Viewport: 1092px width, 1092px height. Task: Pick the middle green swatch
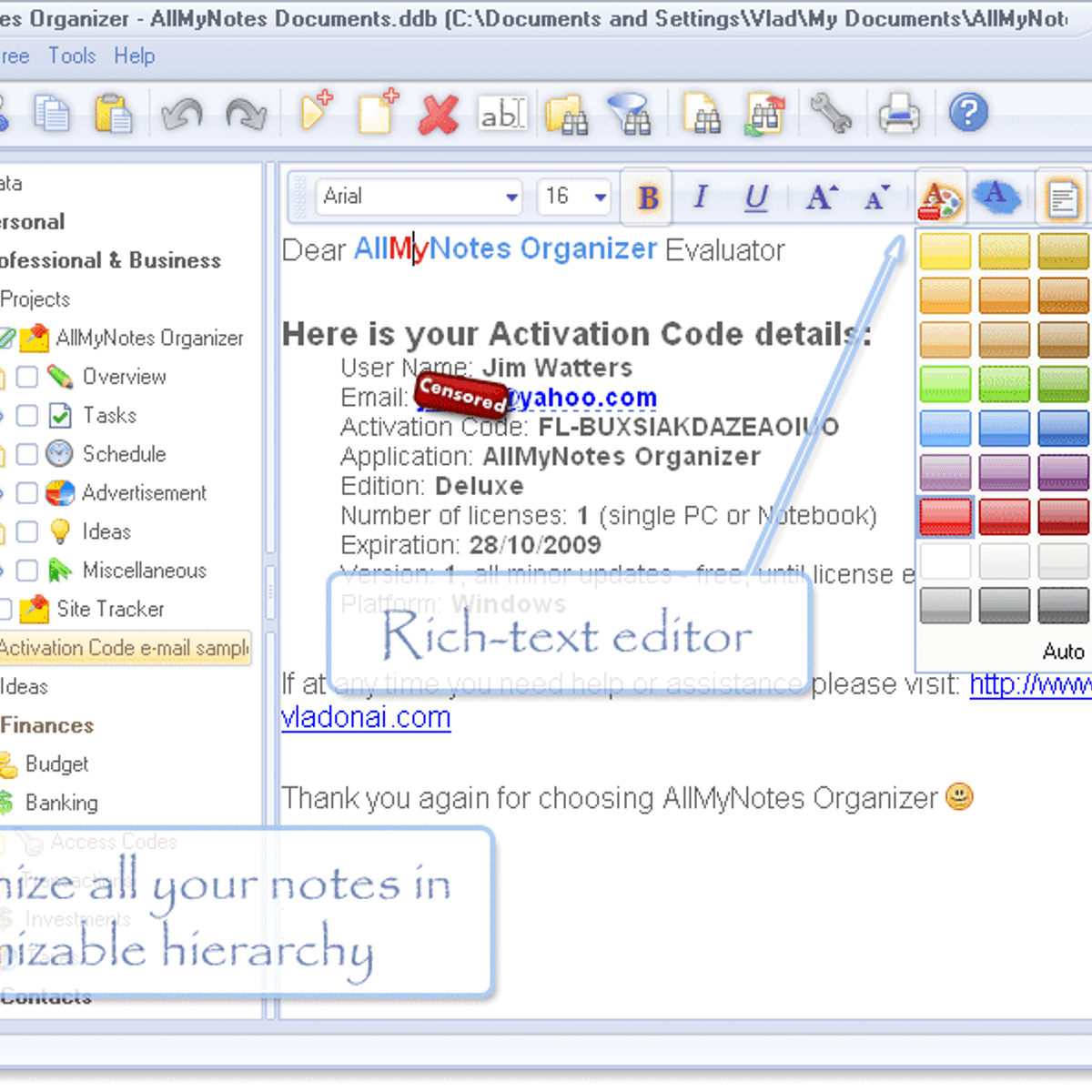[1004, 384]
